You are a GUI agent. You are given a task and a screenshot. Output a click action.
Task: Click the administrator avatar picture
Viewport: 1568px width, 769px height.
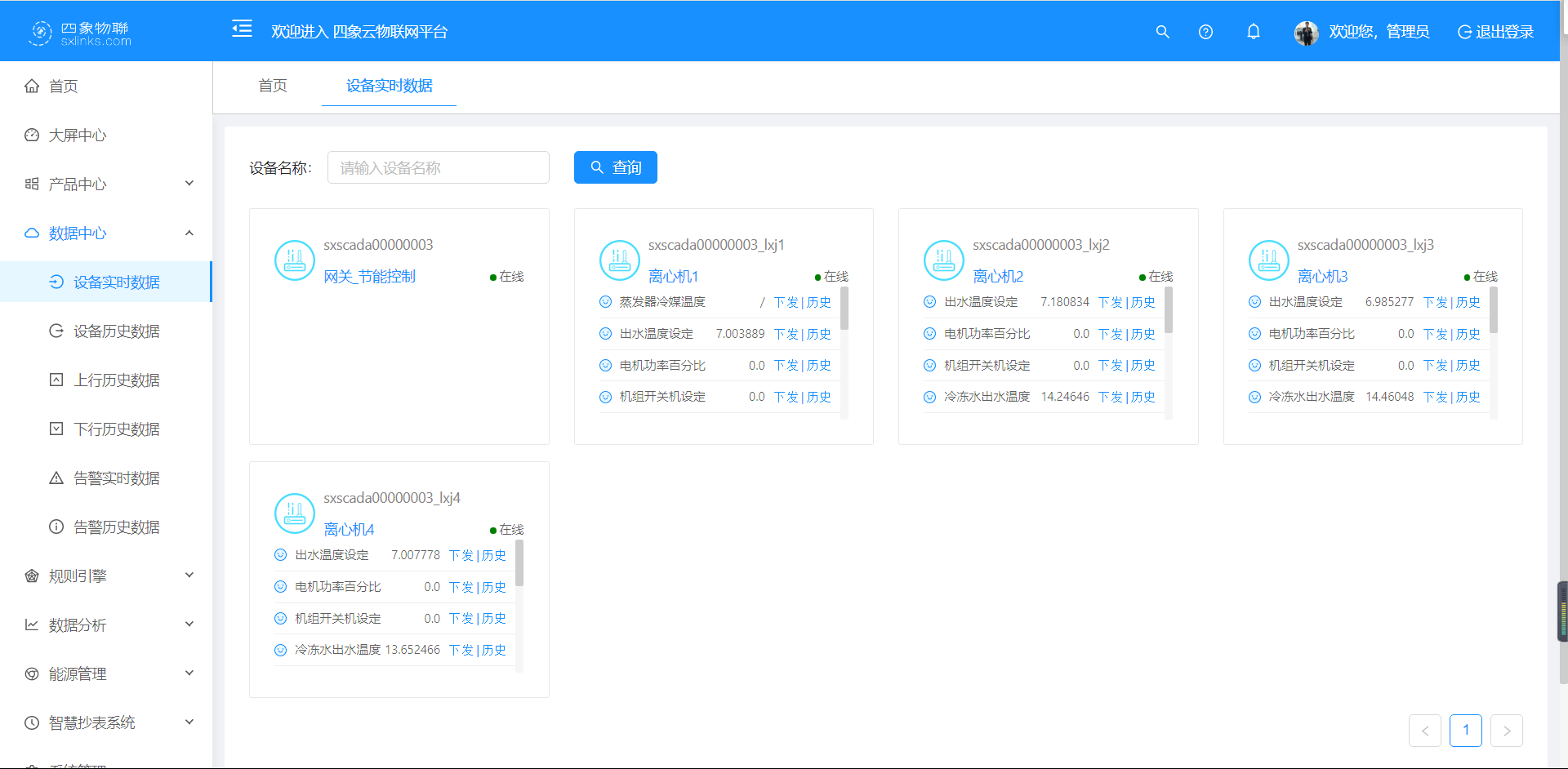click(1306, 33)
